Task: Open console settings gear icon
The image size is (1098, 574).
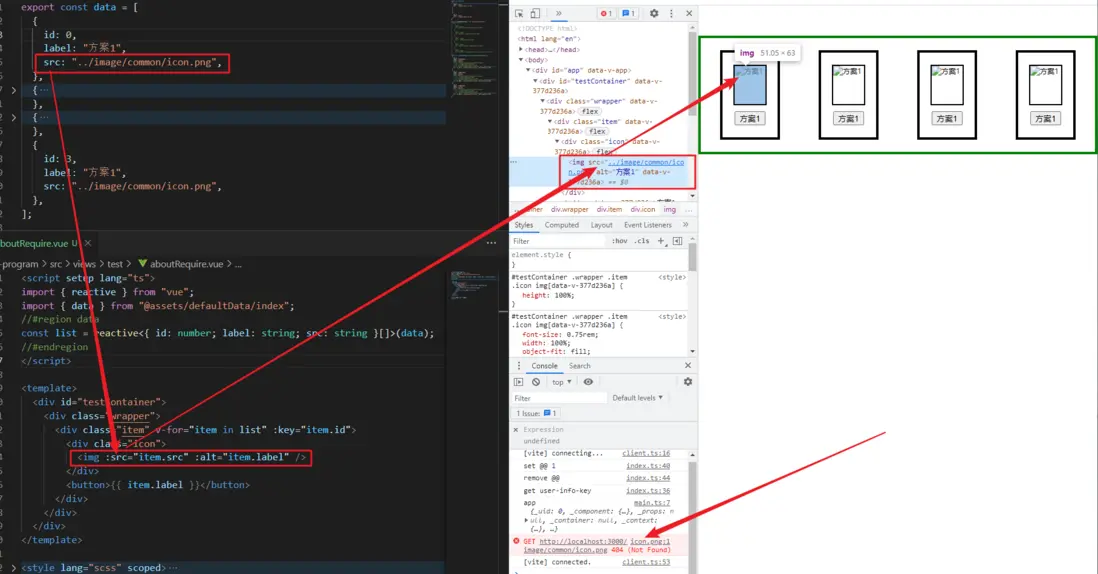Action: click(x=688, y=382)
